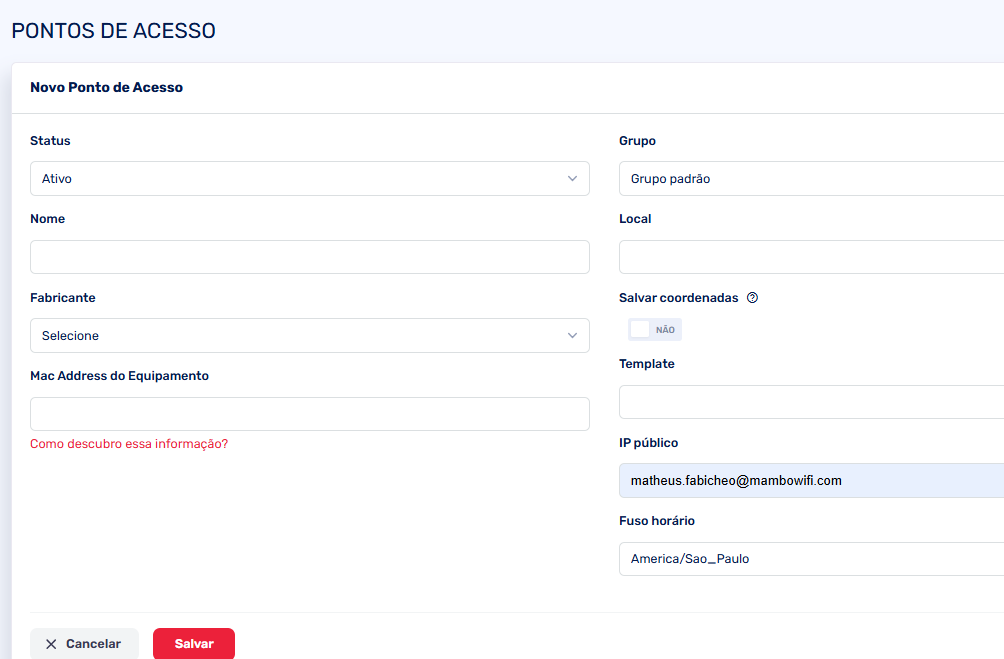This screenshot has height=659, width=1004.
Task: Click the PONTOS DE ACESSO page heading
Action: tap(113, 31)
